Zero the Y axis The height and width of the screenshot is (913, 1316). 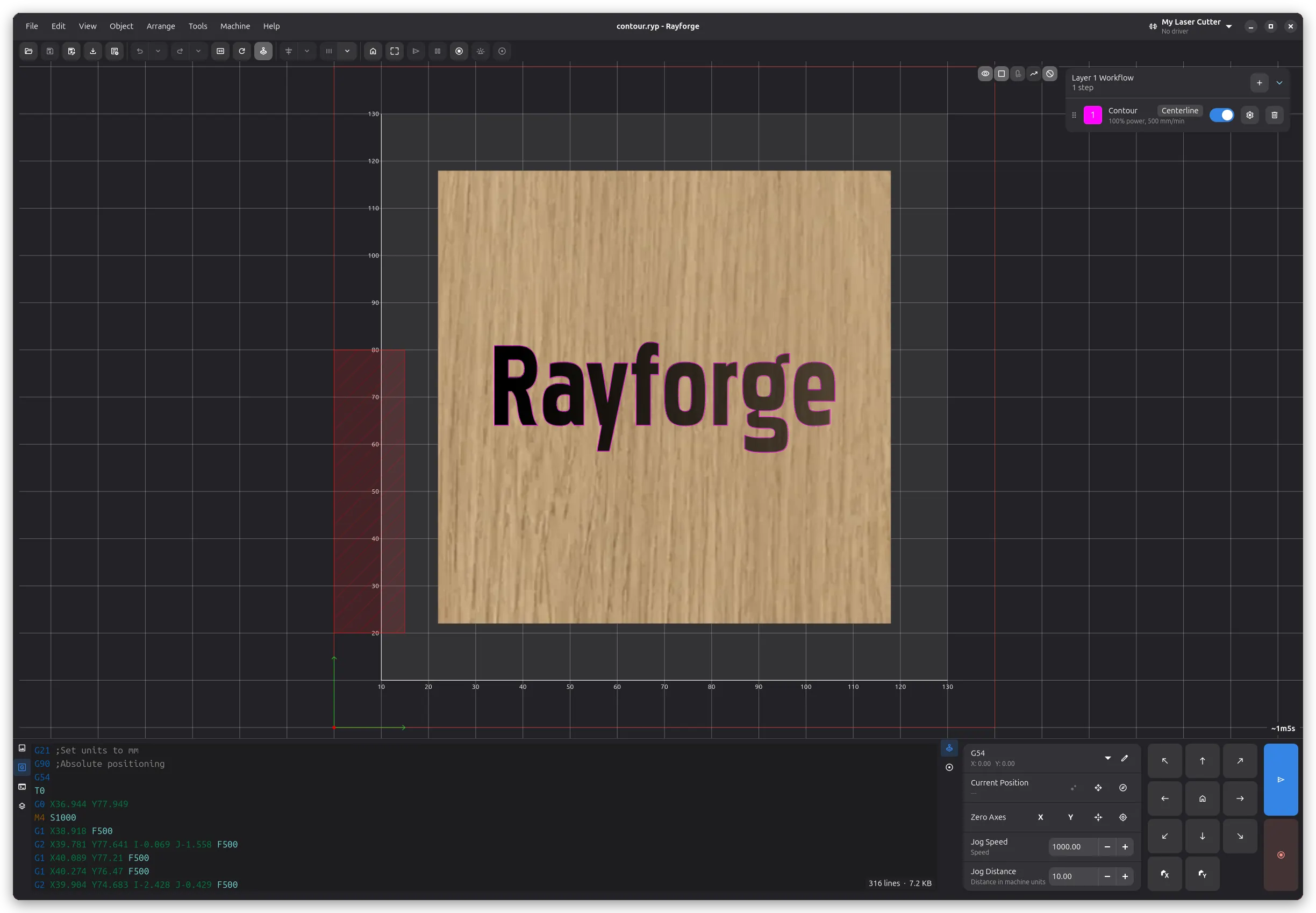click(x=1070, y=817)
